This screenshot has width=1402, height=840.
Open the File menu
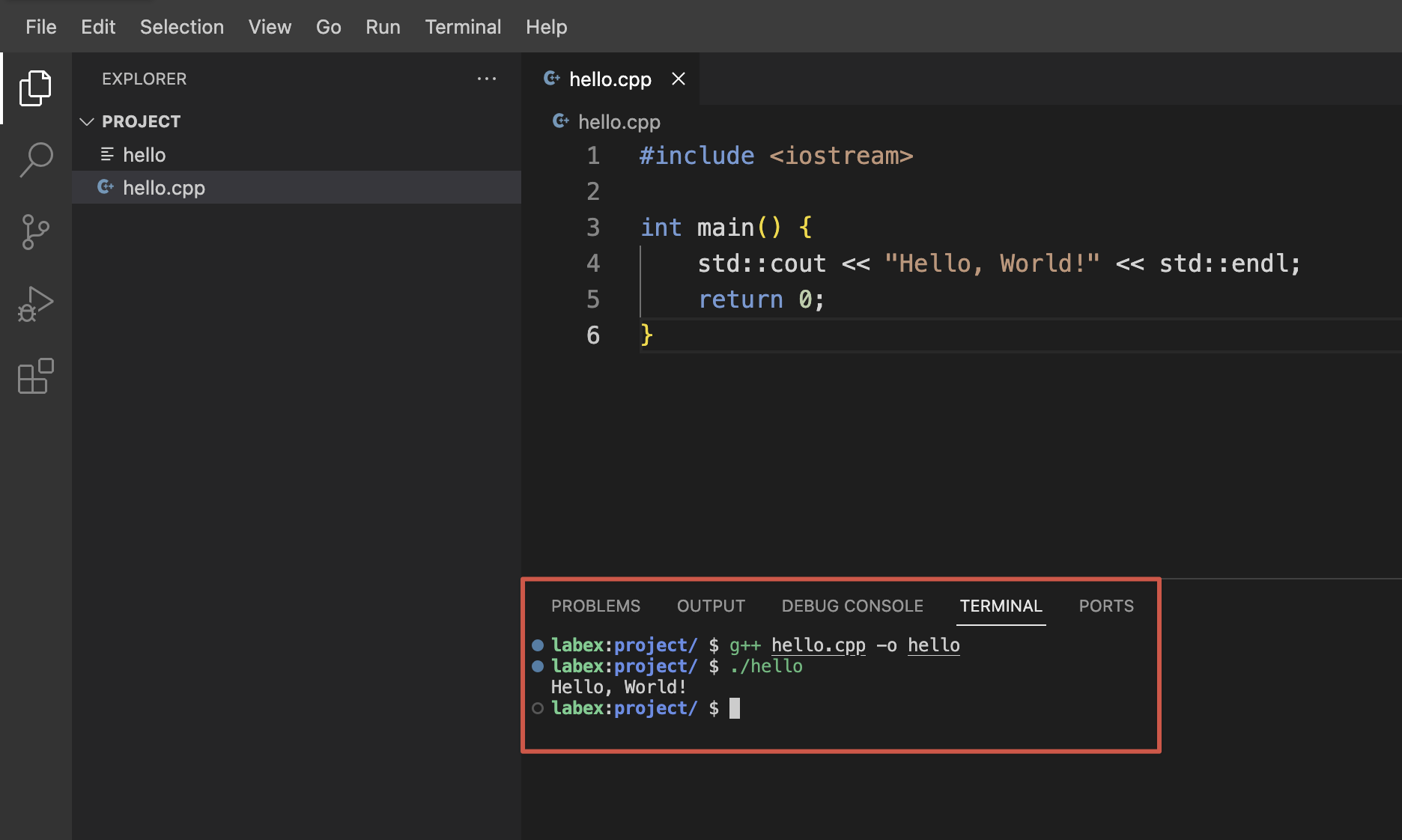(x=40, y=27)
